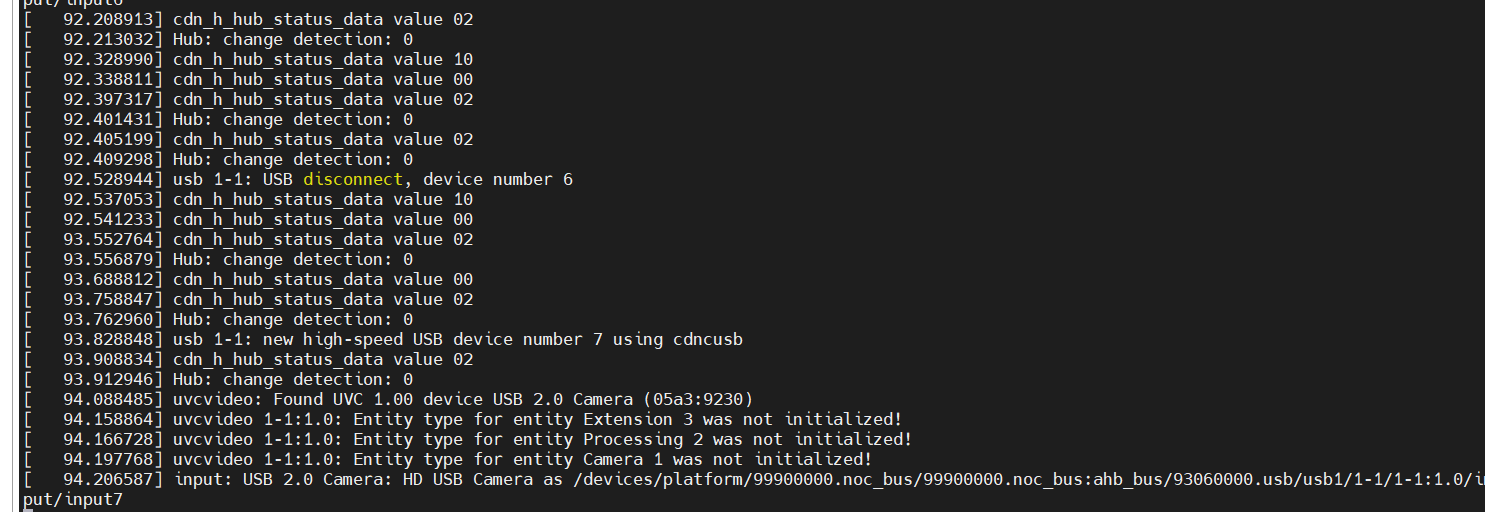Image resolution: width=1485 pixels, height=512 pixels.
Task: Click "device number 6" in the disconnect line
Action: [497, 180]
